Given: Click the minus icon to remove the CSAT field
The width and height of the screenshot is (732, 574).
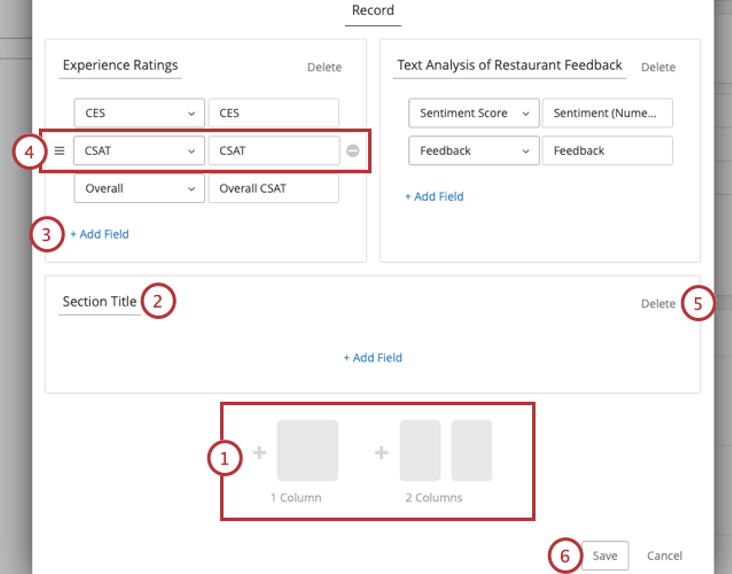Looking at the screenshot, I should coord(353,151).
